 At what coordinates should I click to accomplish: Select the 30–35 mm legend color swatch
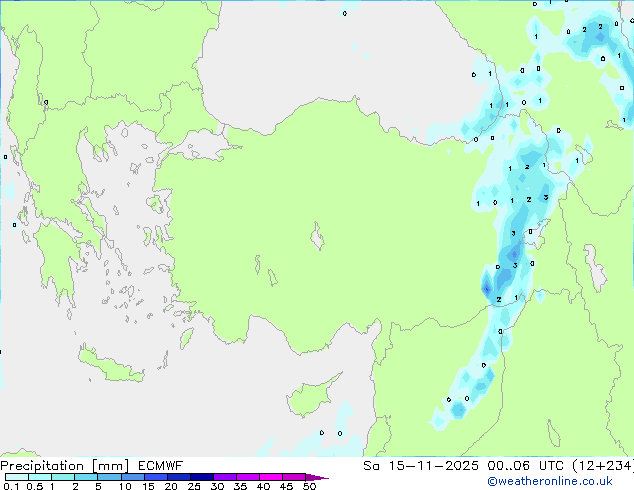(225, 477)
